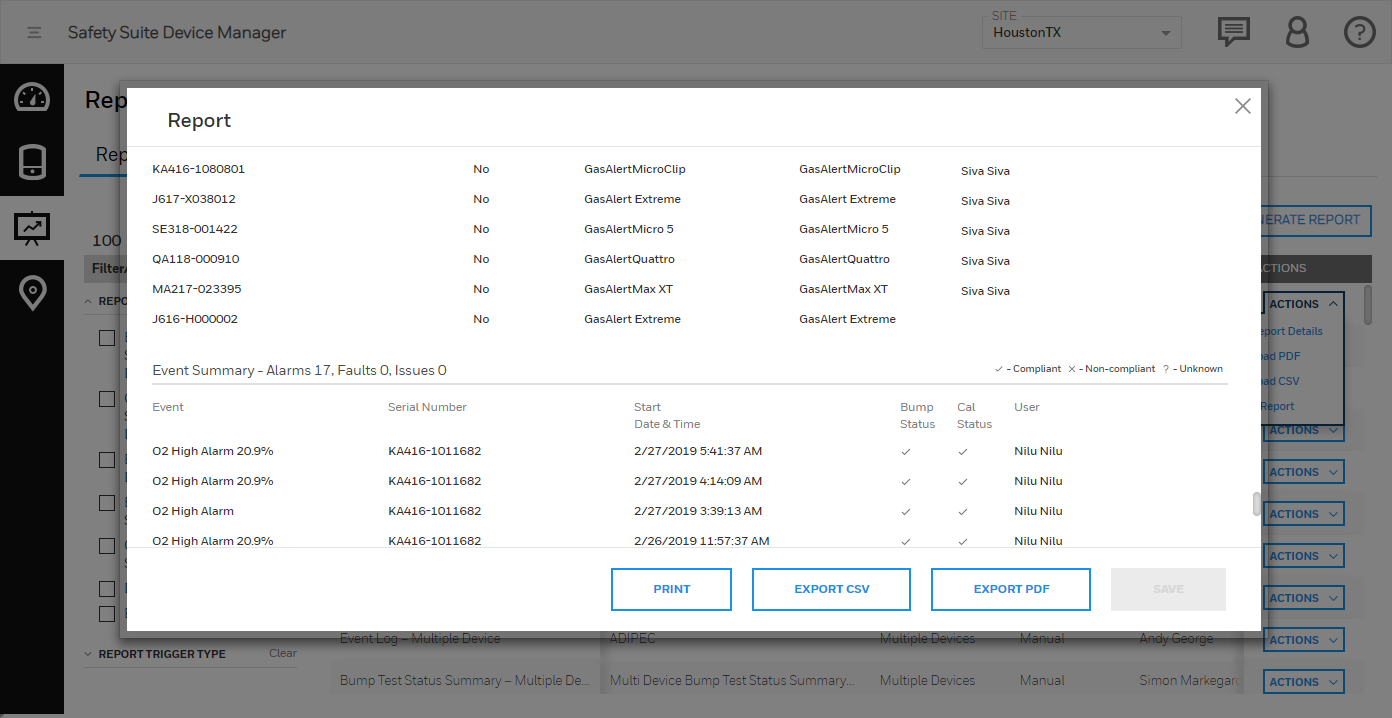The image size is (1392, 718).
Task: Open the help question mark icon
Action: 1359,31
